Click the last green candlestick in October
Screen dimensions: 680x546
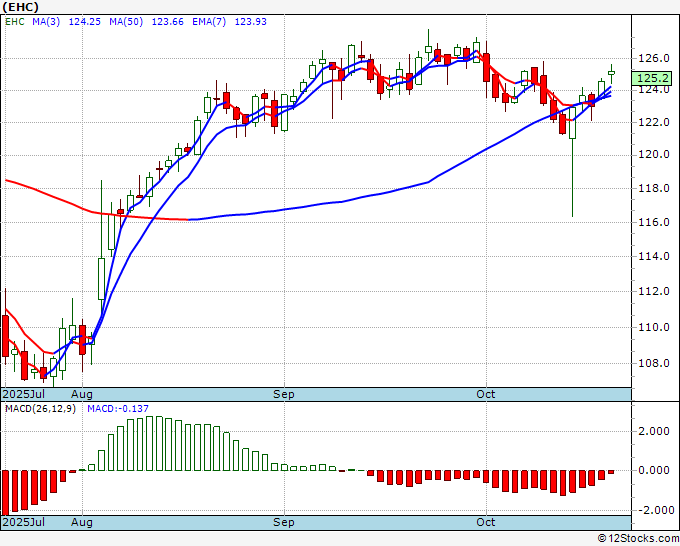tap(611, 74)
